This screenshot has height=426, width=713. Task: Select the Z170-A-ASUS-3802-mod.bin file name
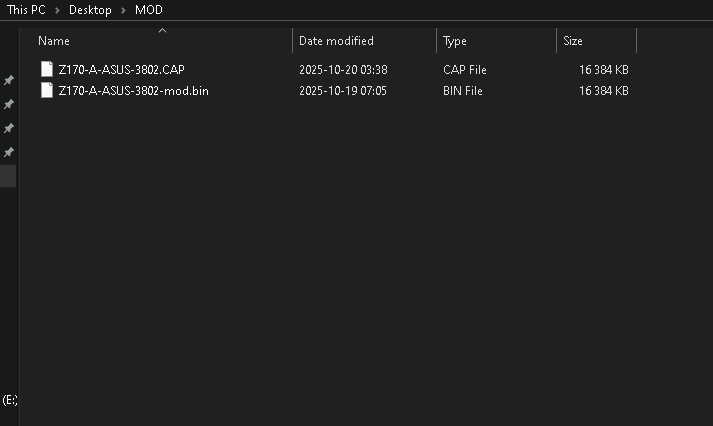click(x=133, y=91)
